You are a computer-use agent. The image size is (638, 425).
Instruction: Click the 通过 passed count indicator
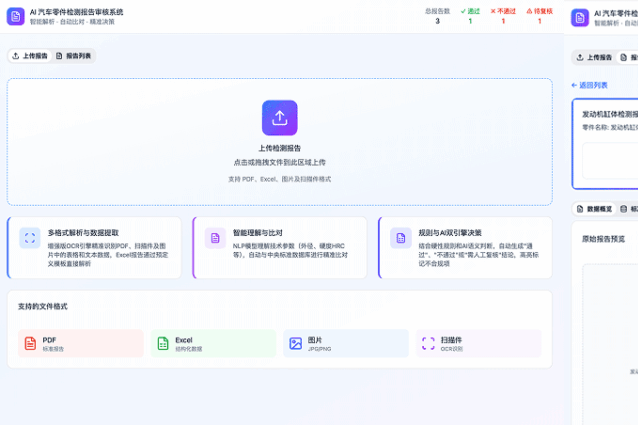[470, 16]
